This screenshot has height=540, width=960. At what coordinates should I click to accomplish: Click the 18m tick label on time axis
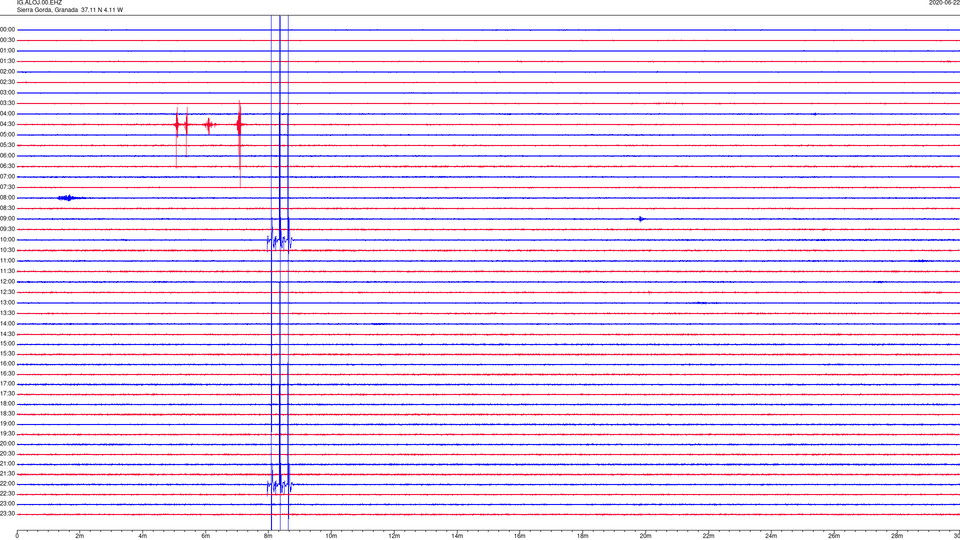tap(582, 536)
